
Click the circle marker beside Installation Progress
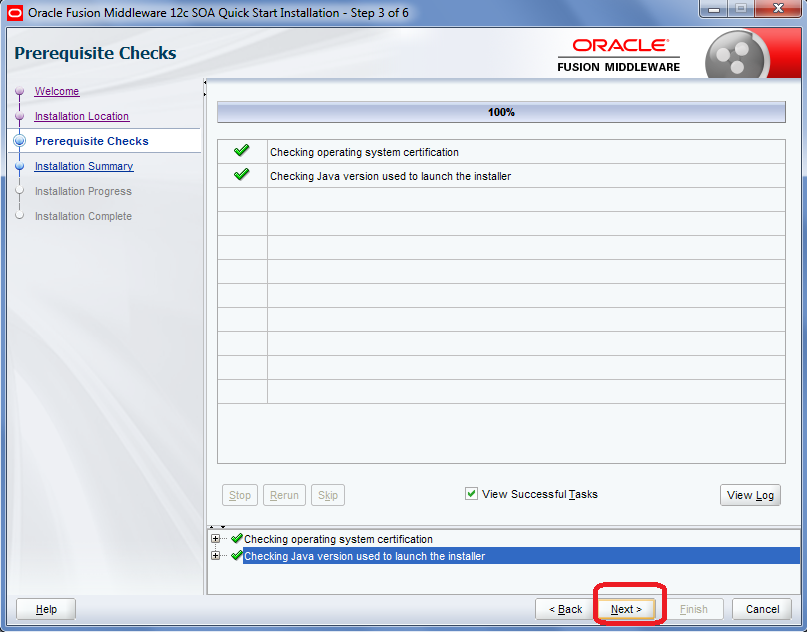click(x=18, y=191)
